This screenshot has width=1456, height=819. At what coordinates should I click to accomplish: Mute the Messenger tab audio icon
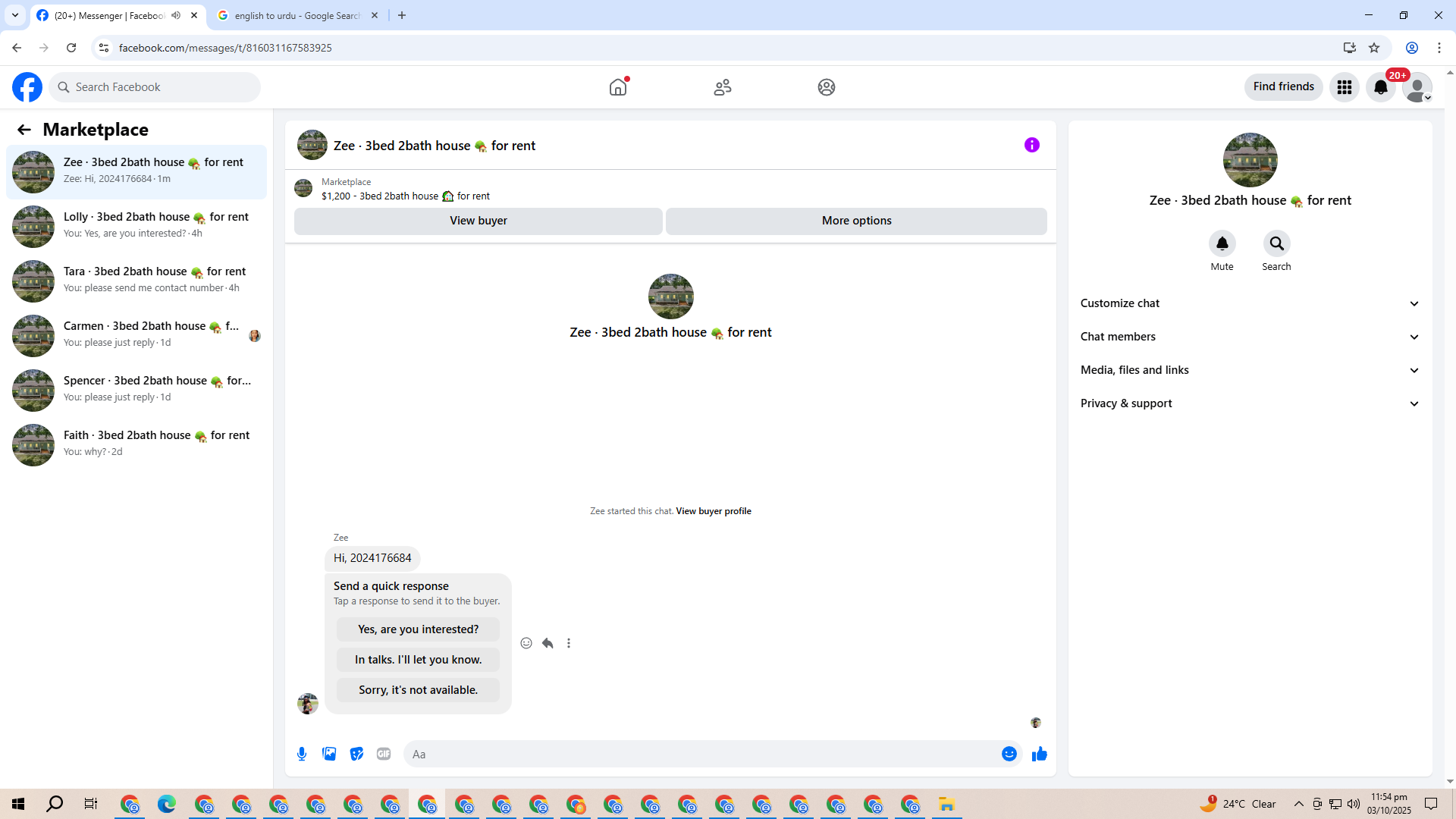(x=176, y=15)
